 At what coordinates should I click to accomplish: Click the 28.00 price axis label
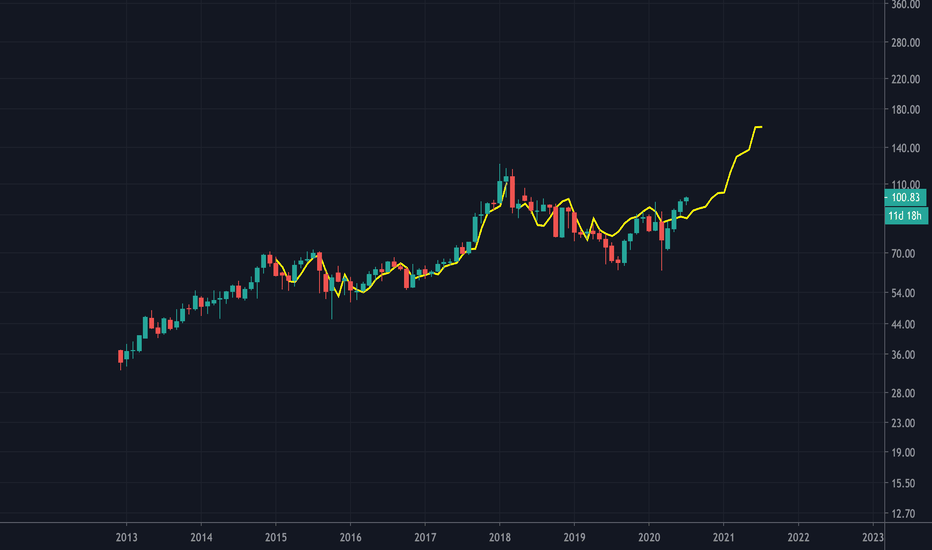coord(903,394)
